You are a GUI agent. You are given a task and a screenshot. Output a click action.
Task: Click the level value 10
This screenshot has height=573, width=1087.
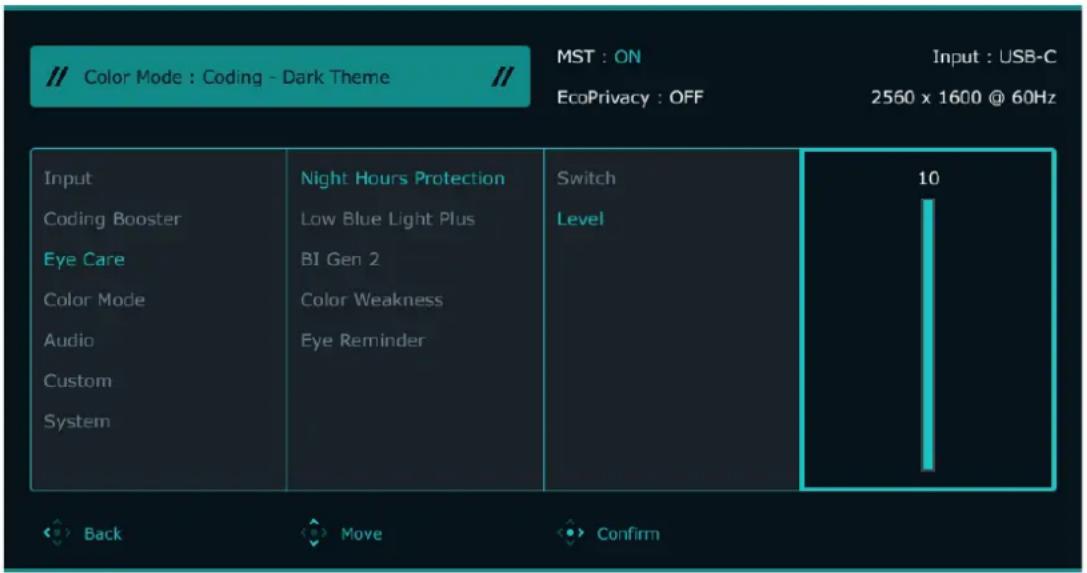click(x=928, y=178)
